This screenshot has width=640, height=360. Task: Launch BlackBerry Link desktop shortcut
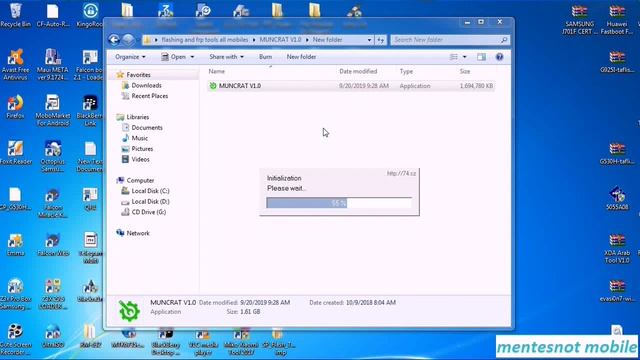90,110
